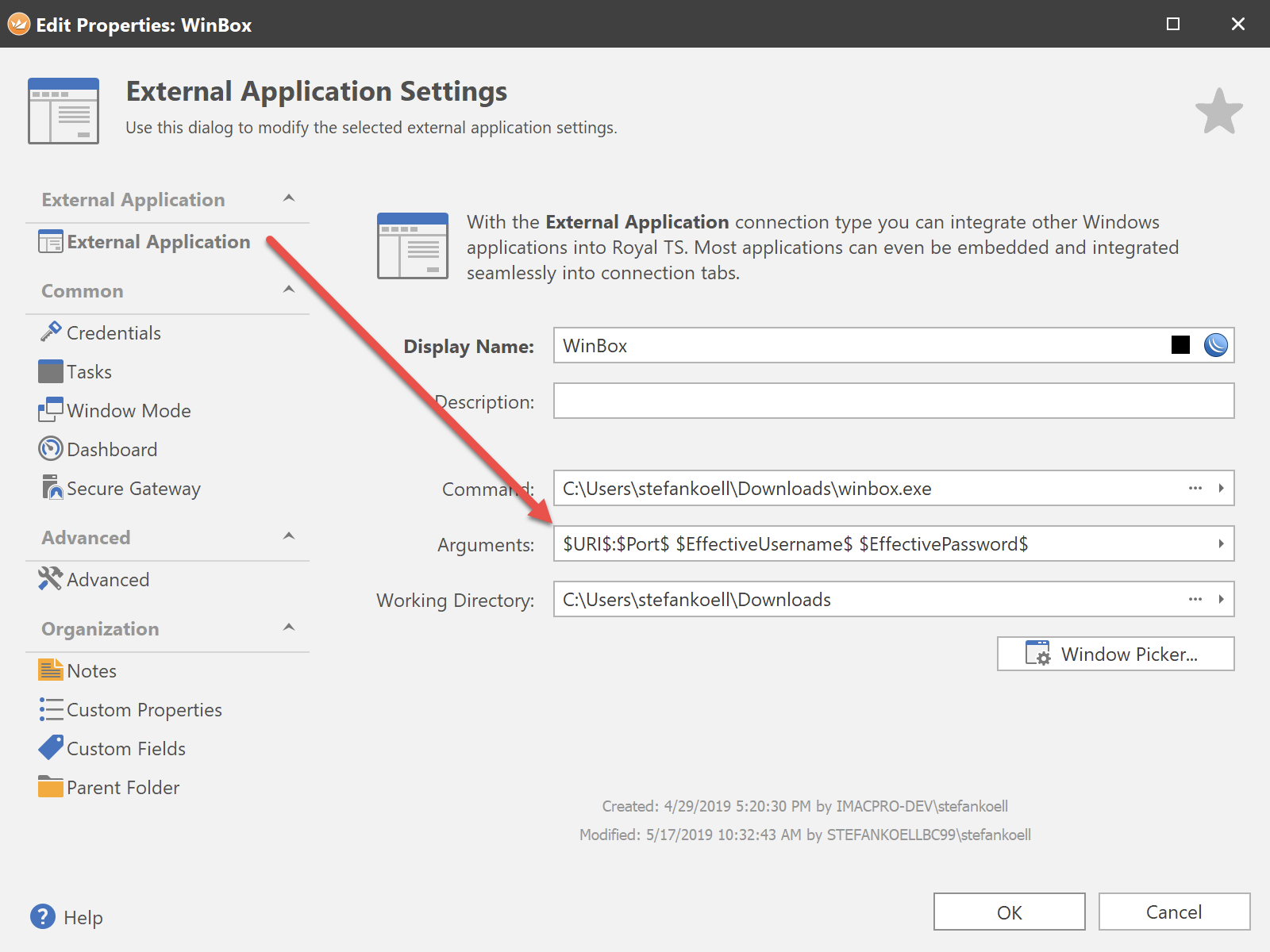The image size is (1270, 952).
Task: Pick the black display name color swatch
Action: [x=1180, y=345]
